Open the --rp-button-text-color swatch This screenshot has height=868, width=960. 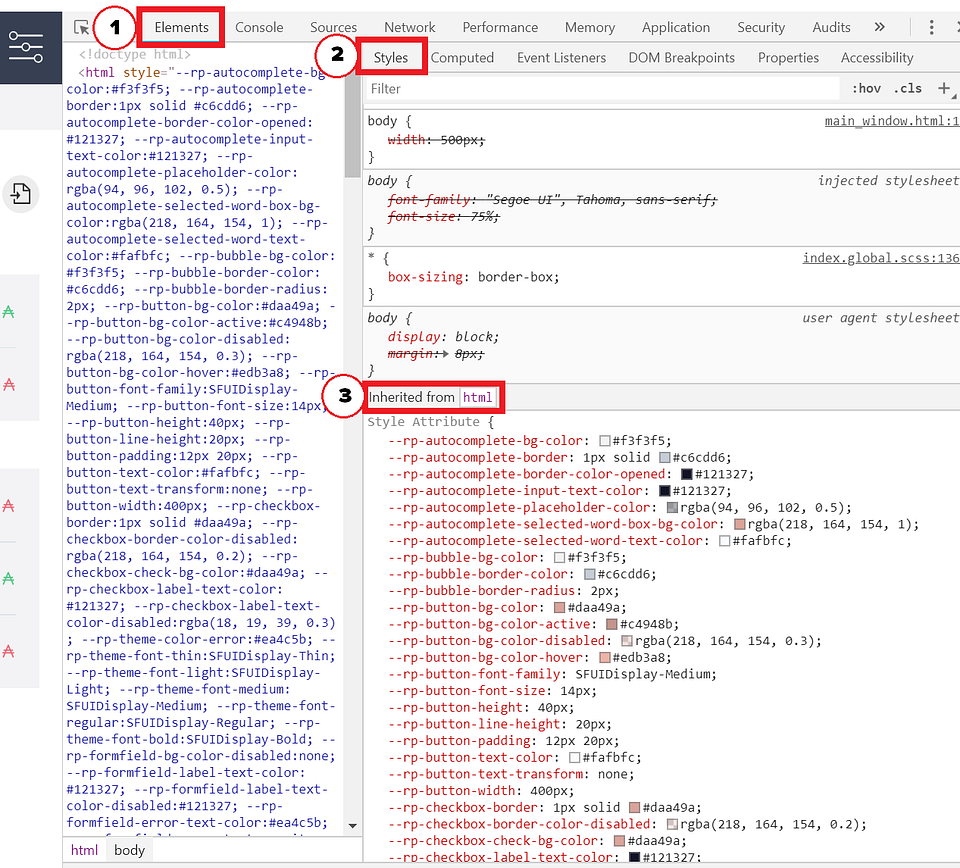tap(574, 758)
